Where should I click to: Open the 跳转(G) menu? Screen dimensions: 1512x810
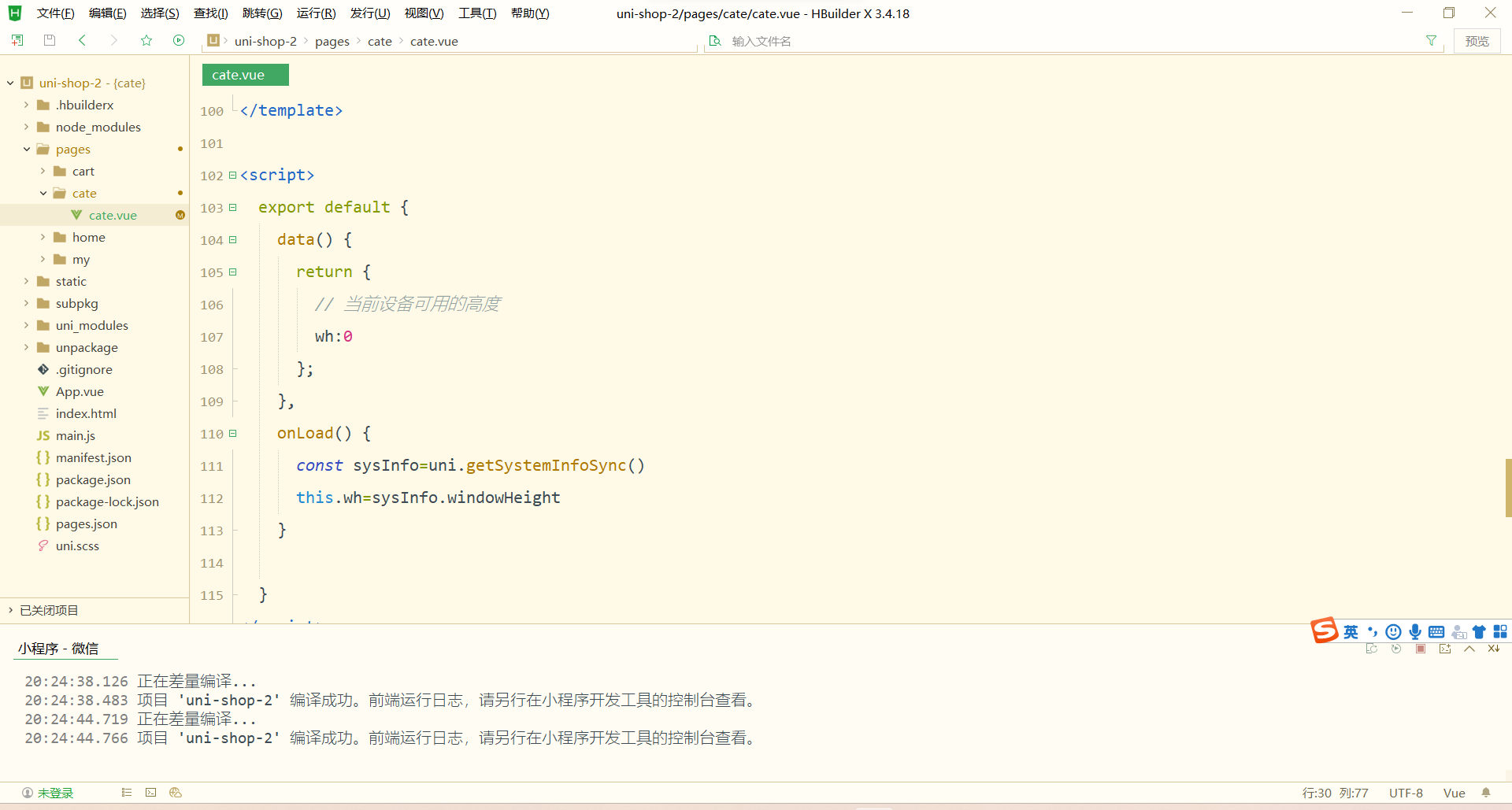click(x=262, y=13)
